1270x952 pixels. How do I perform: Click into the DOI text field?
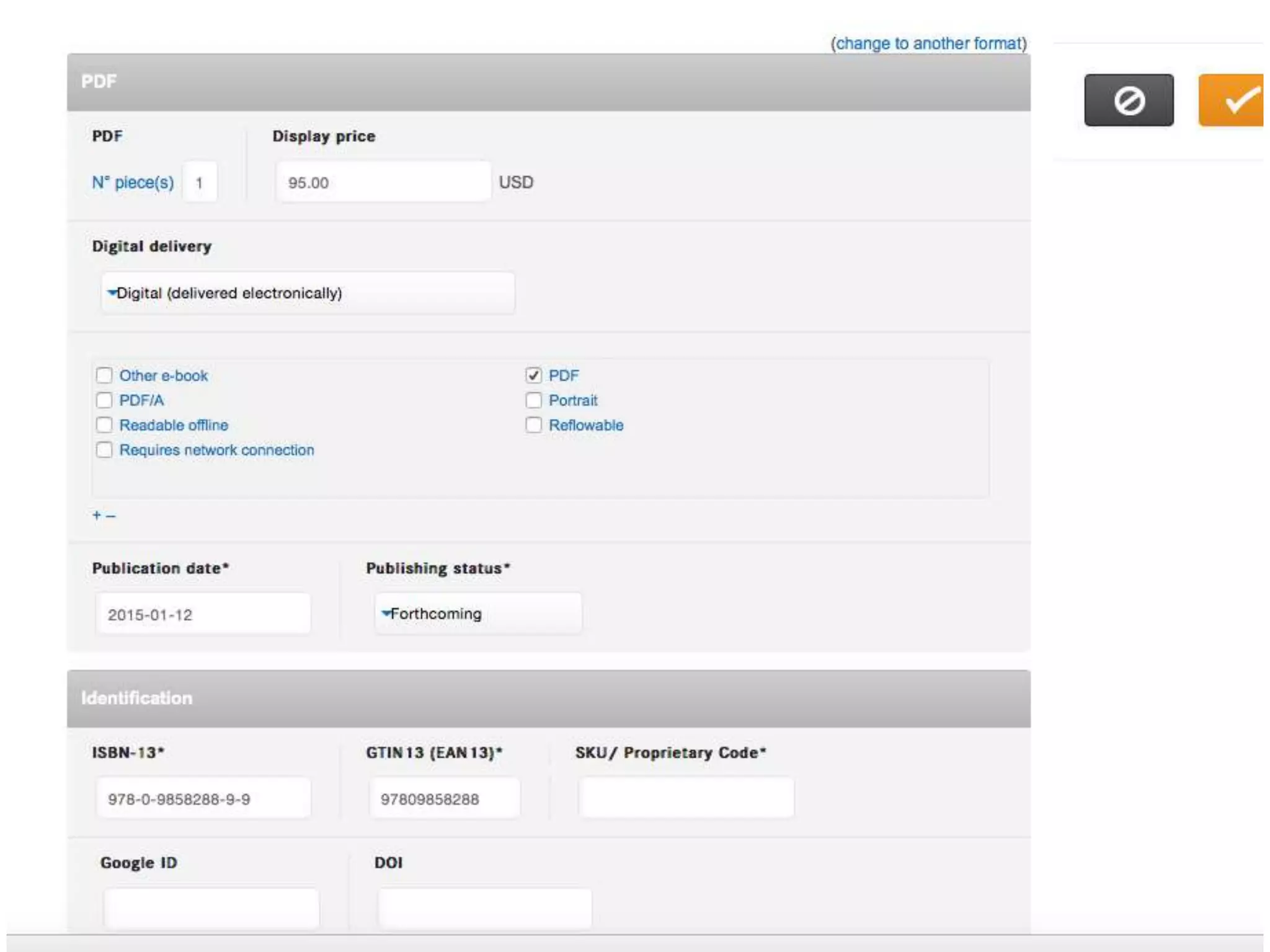pos(484,909)
